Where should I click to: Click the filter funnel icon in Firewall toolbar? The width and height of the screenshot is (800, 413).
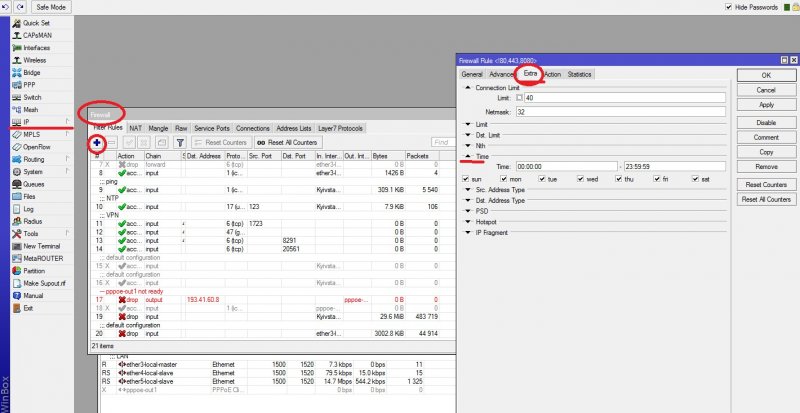(180, 143)
